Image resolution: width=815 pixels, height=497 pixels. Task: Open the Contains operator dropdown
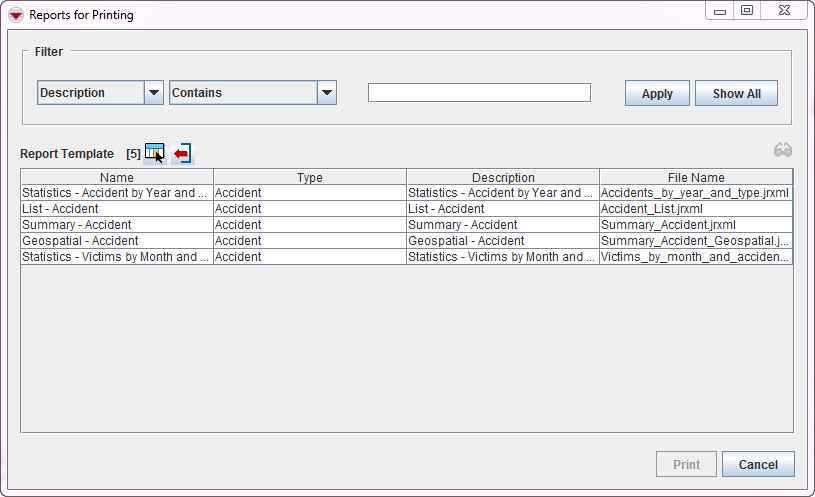[x=326, y=93]
